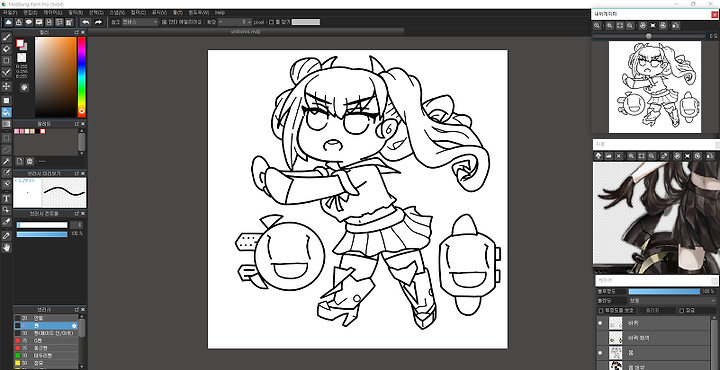Viewport: 720px width, 370px height.
Task: Open the Select menu
Action: coord(96,12)
